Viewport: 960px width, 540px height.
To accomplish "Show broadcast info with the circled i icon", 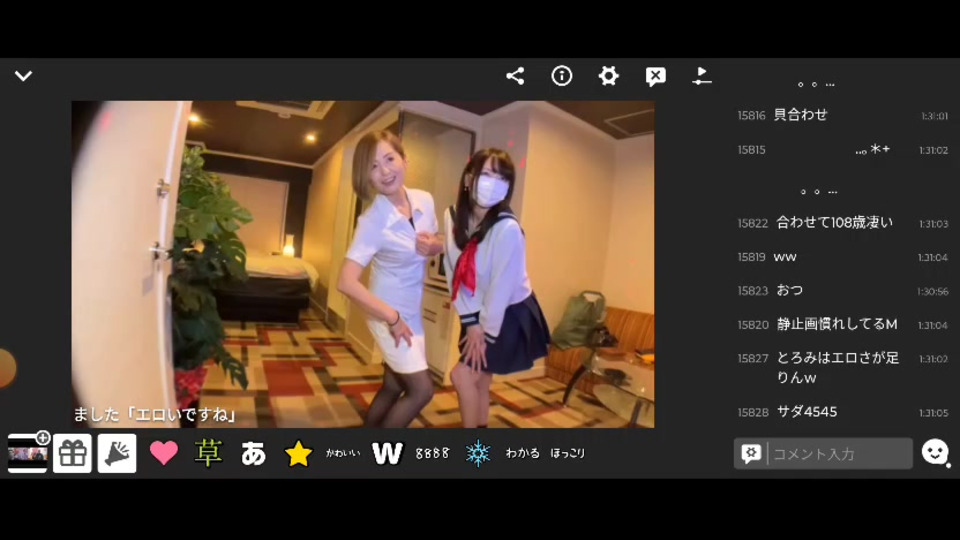I will pos(561,76).
